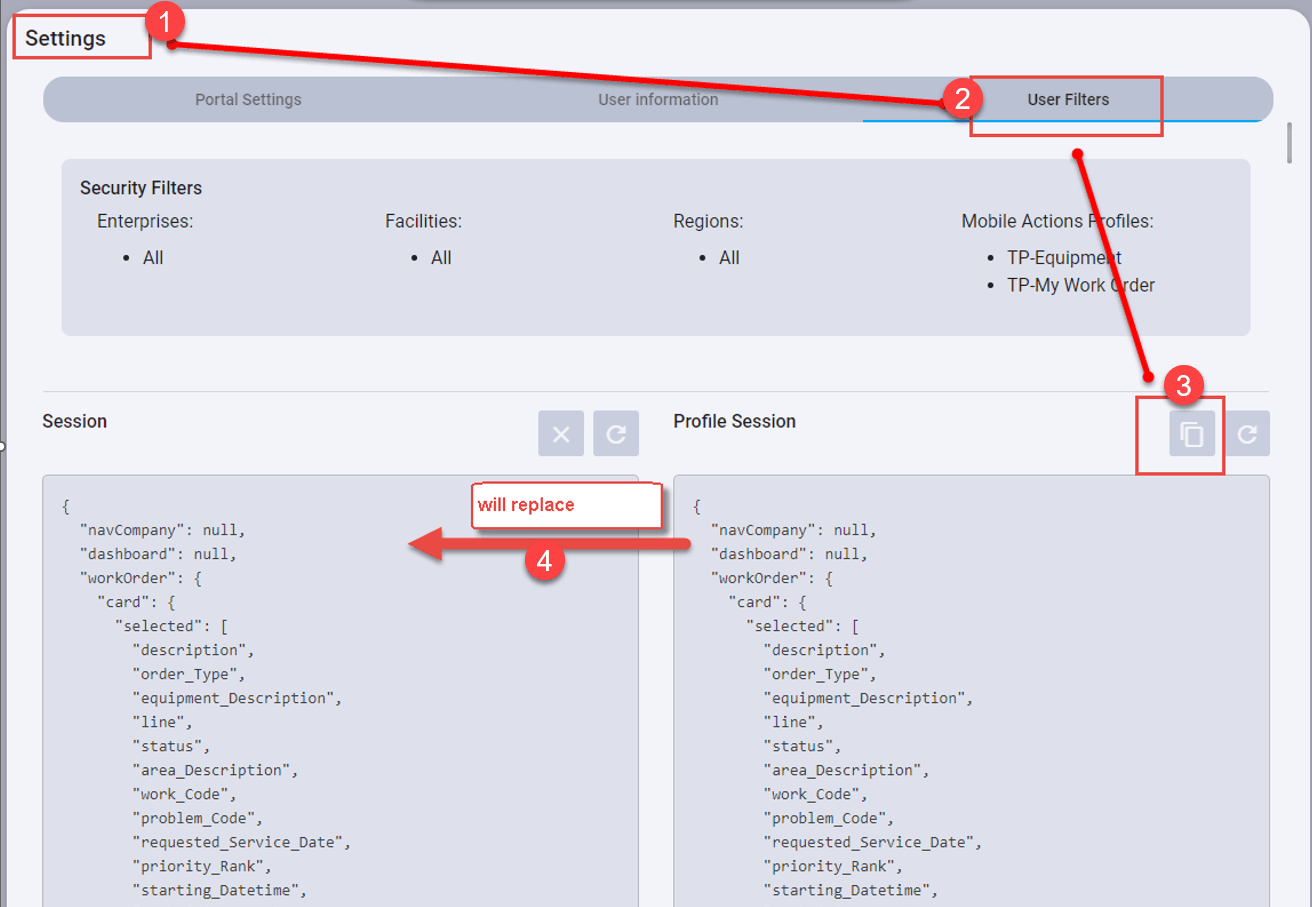Click the red number 2 annotation badge
The width and height of the screenshot is (1312, 907).
point(962,98)
